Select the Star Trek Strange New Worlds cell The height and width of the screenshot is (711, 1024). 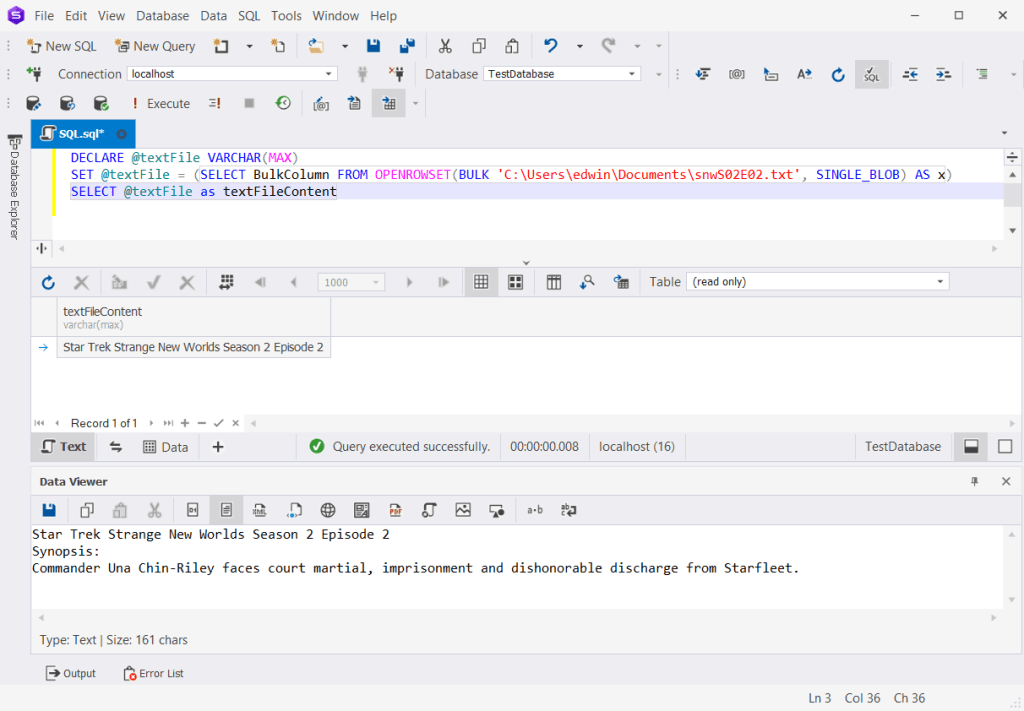[194, 347]
